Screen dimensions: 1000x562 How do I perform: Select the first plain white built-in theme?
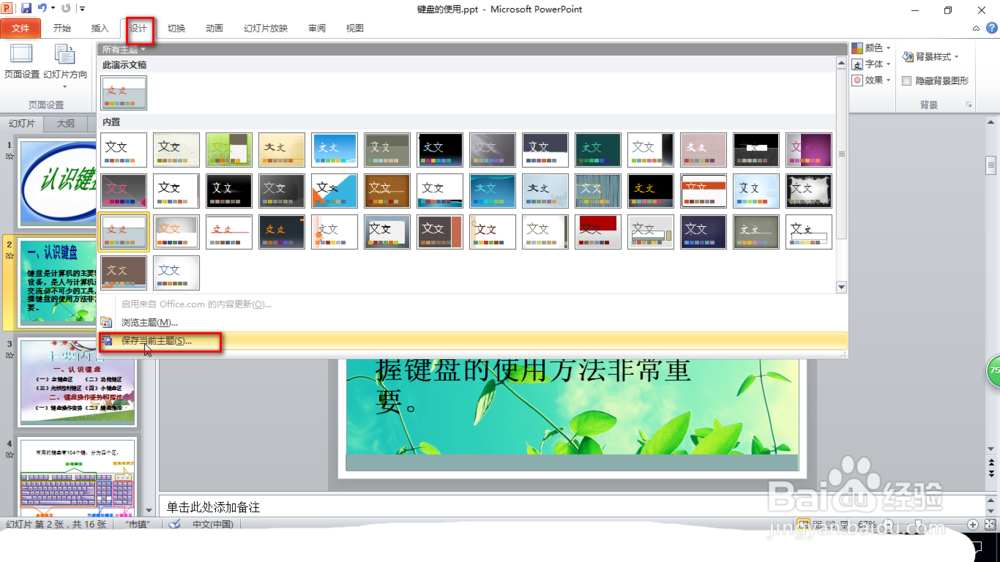124,149
